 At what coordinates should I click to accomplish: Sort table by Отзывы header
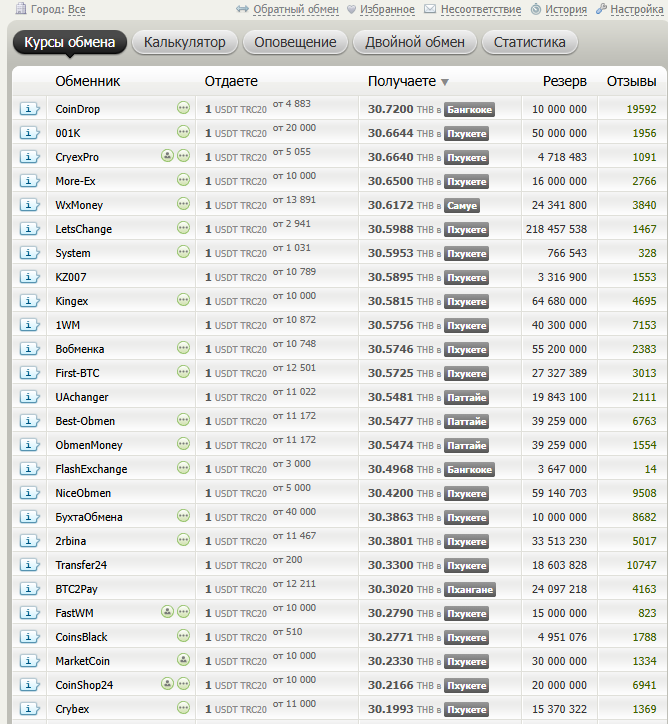tap(631, 81)
